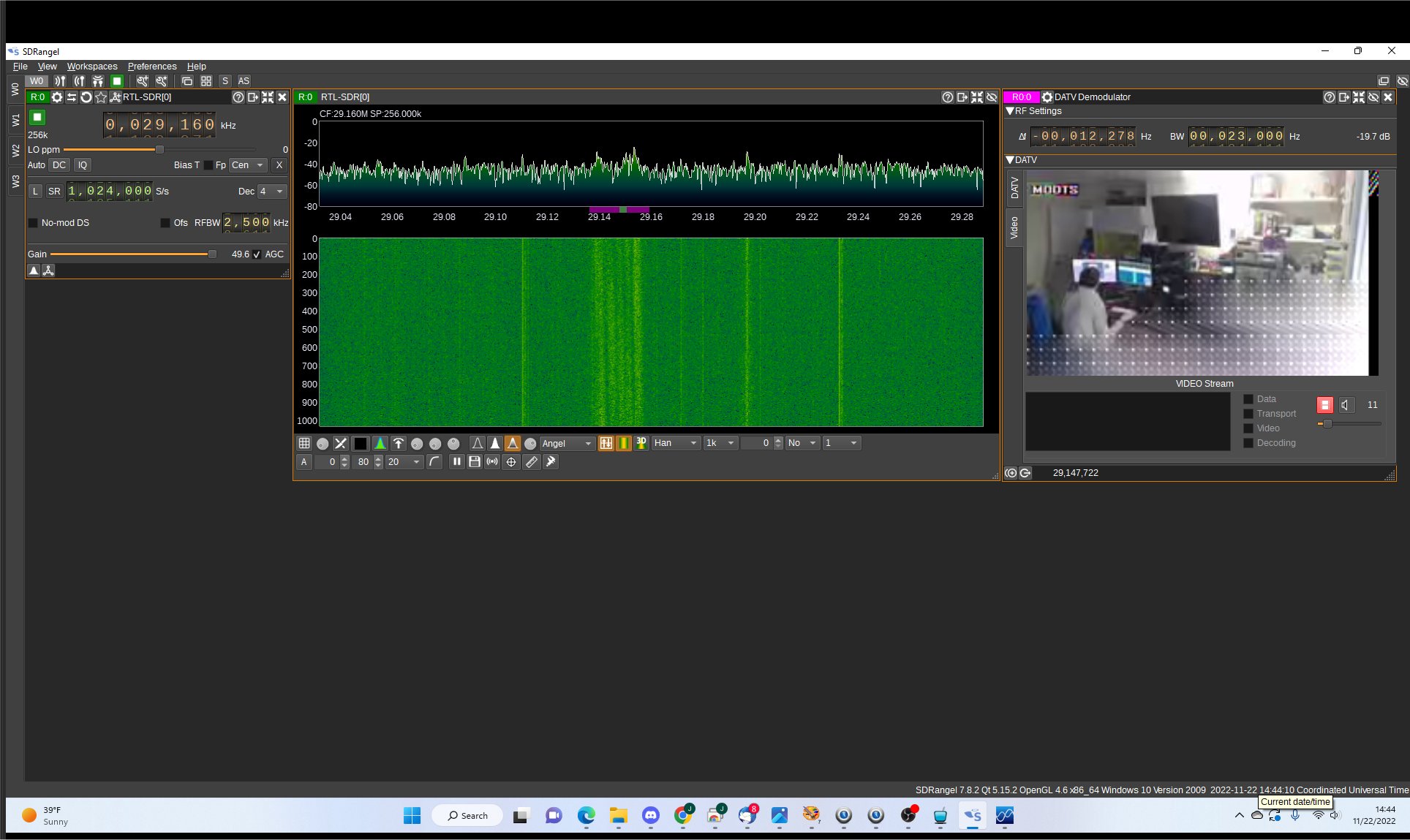Screen dimensions: 1410x840
Task: Toggle linear/log scale curve button
Action: pos(434,461)
